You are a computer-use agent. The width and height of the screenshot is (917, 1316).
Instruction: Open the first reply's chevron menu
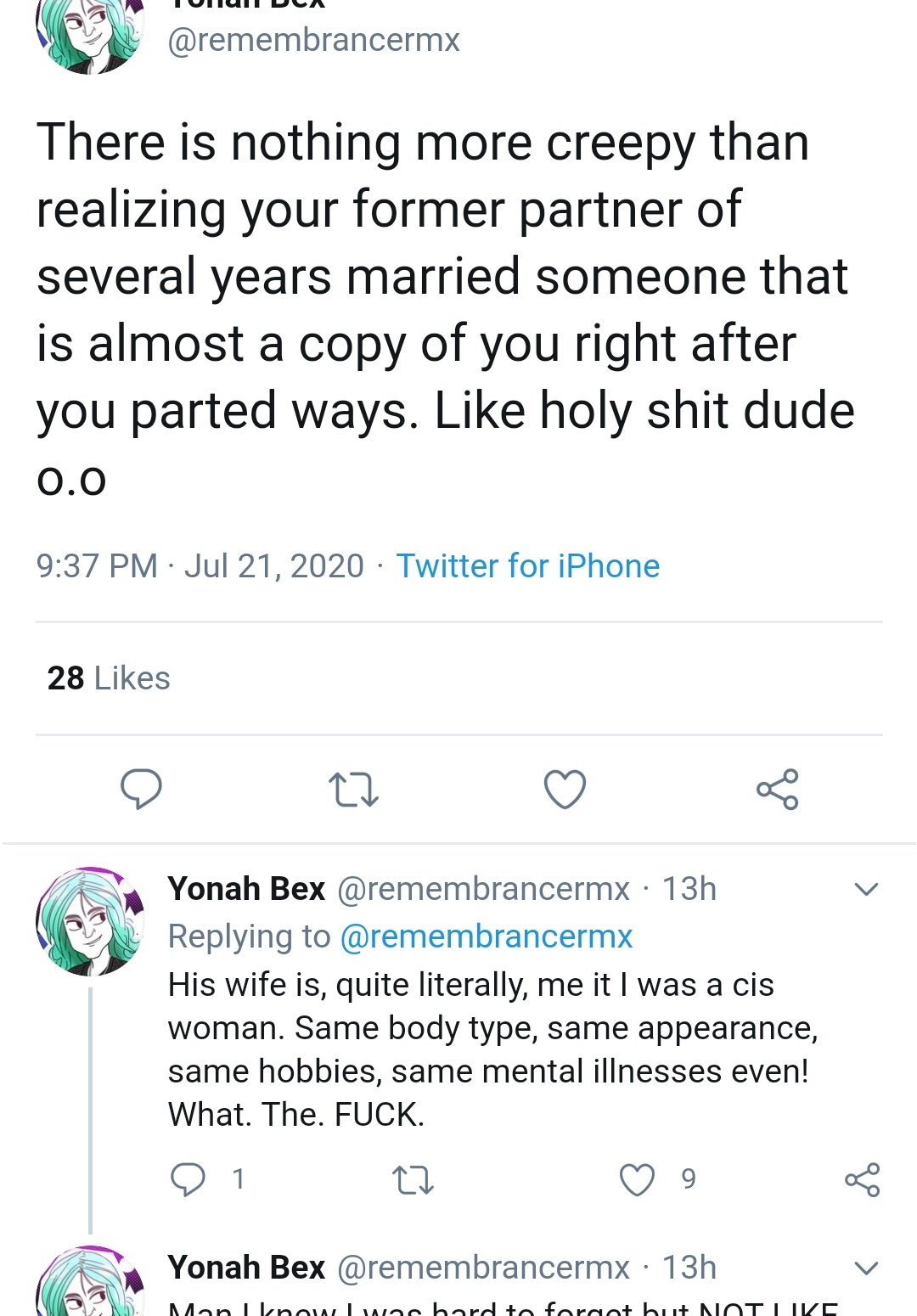pyautogui.click(x=865, y=890)
